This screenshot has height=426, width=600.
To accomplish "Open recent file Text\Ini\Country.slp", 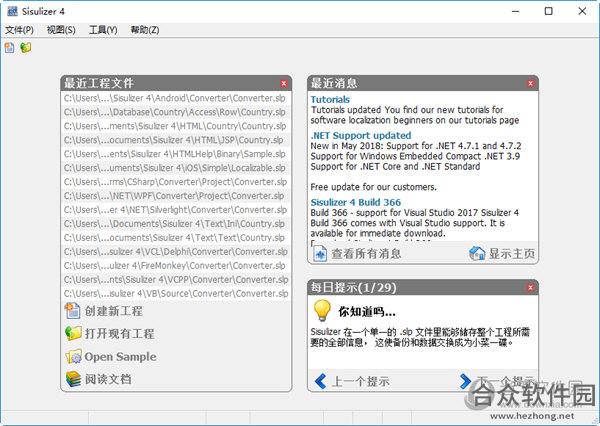I will [176, 224].
